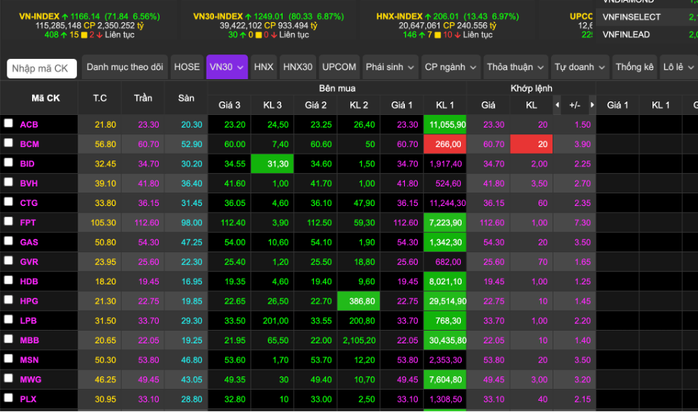
Task: Expand the Tự doanh dropdown
Action: (580, 67)
